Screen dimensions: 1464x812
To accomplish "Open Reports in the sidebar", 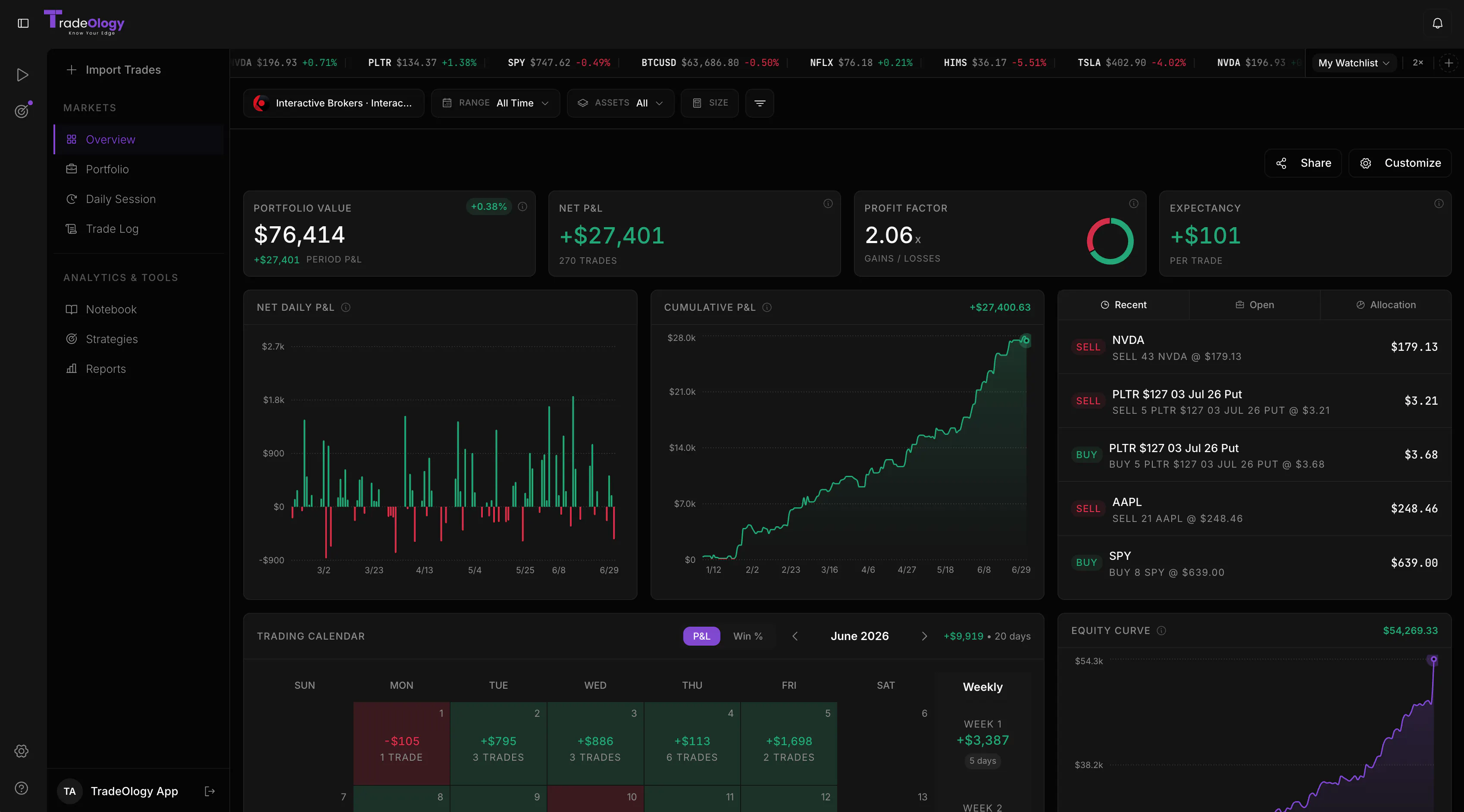I will tap(139, 369).
